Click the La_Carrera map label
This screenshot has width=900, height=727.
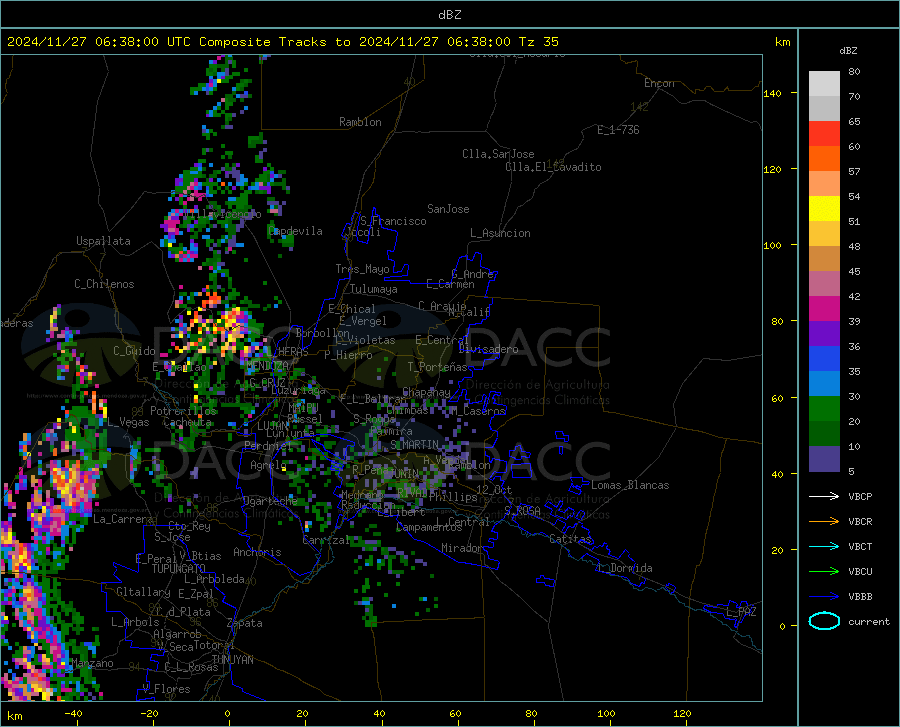pos(123,519)
